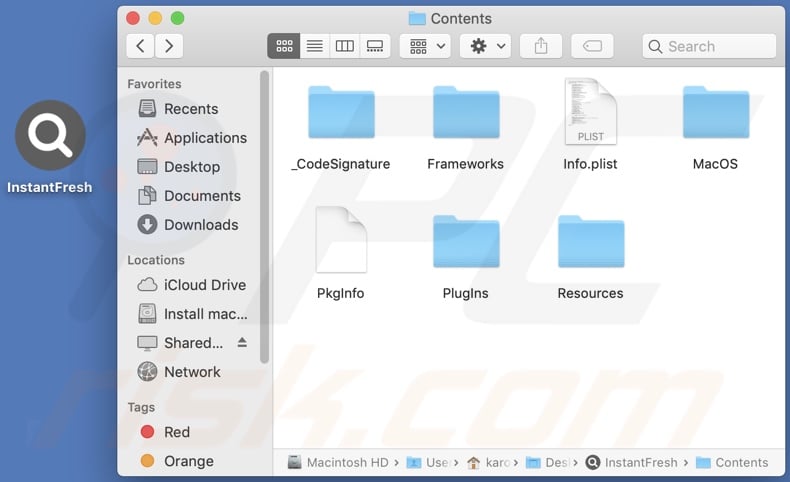Screen dimensions: 790x482
Task: Click Contents in the path bar
Action: 732,462
